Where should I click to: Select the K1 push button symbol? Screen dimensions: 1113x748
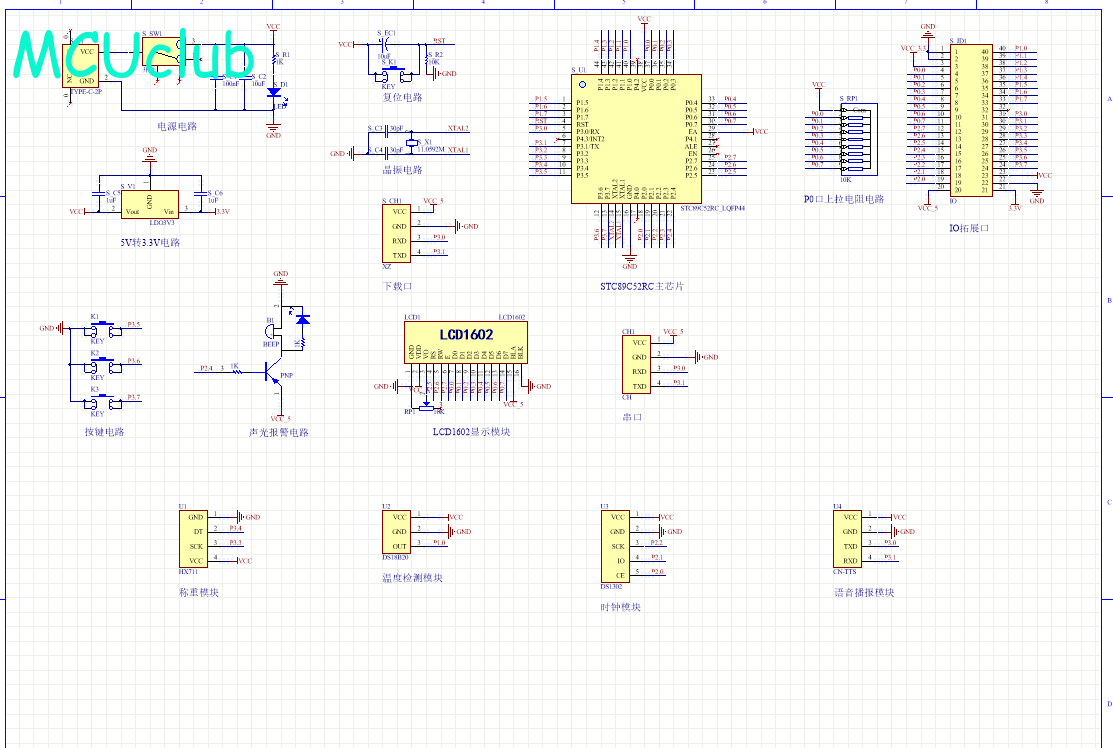coord(104,329)
